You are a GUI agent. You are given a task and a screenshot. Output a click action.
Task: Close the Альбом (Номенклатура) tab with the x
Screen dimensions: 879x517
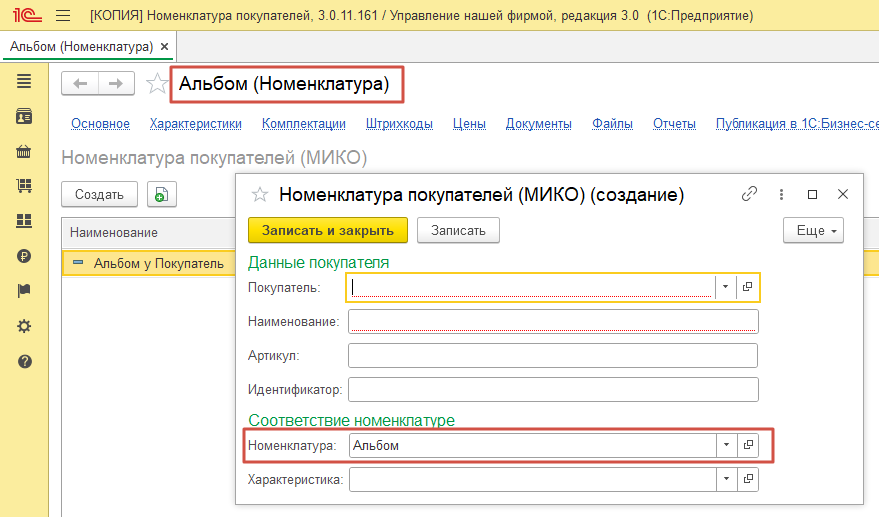click(x=164, y=47)
